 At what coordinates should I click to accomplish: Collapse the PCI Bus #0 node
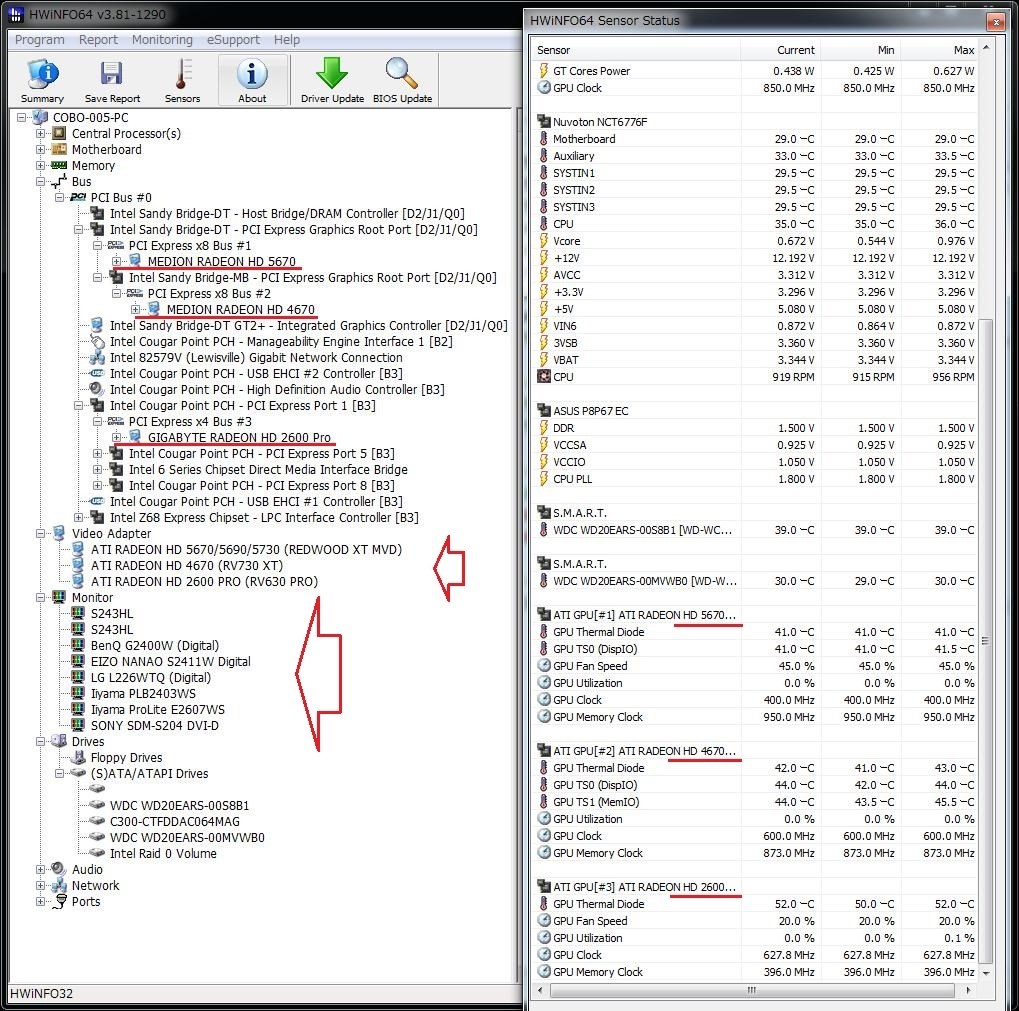[x=59, y=198]
